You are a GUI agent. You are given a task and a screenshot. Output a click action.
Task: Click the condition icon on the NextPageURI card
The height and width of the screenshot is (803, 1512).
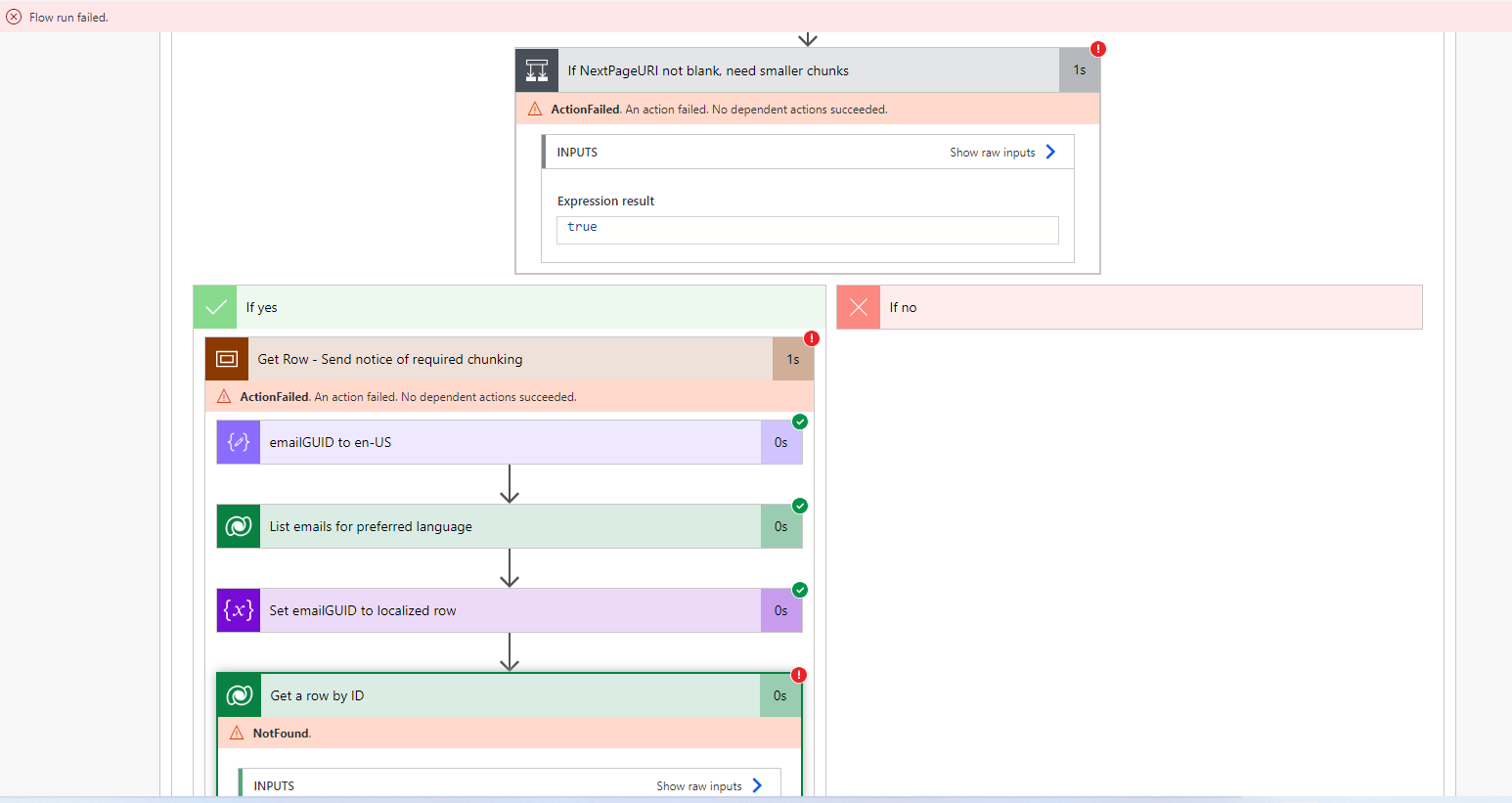click(x=536, y=69)
